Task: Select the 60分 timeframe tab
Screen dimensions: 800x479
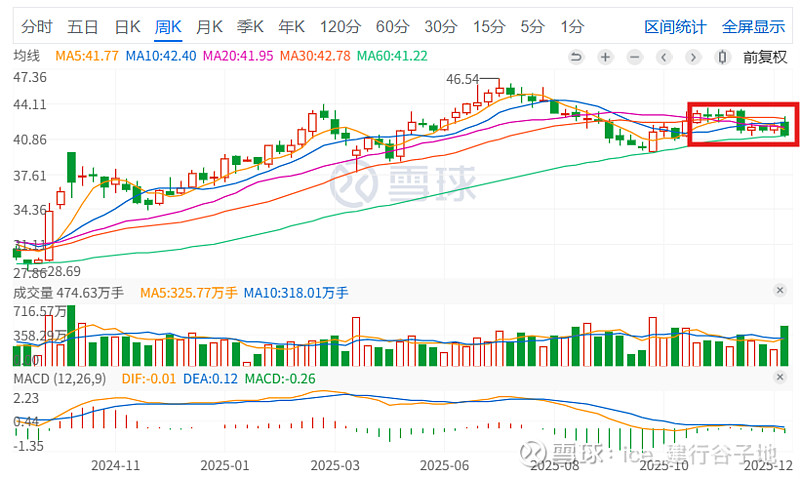Action: coord(393,26)
